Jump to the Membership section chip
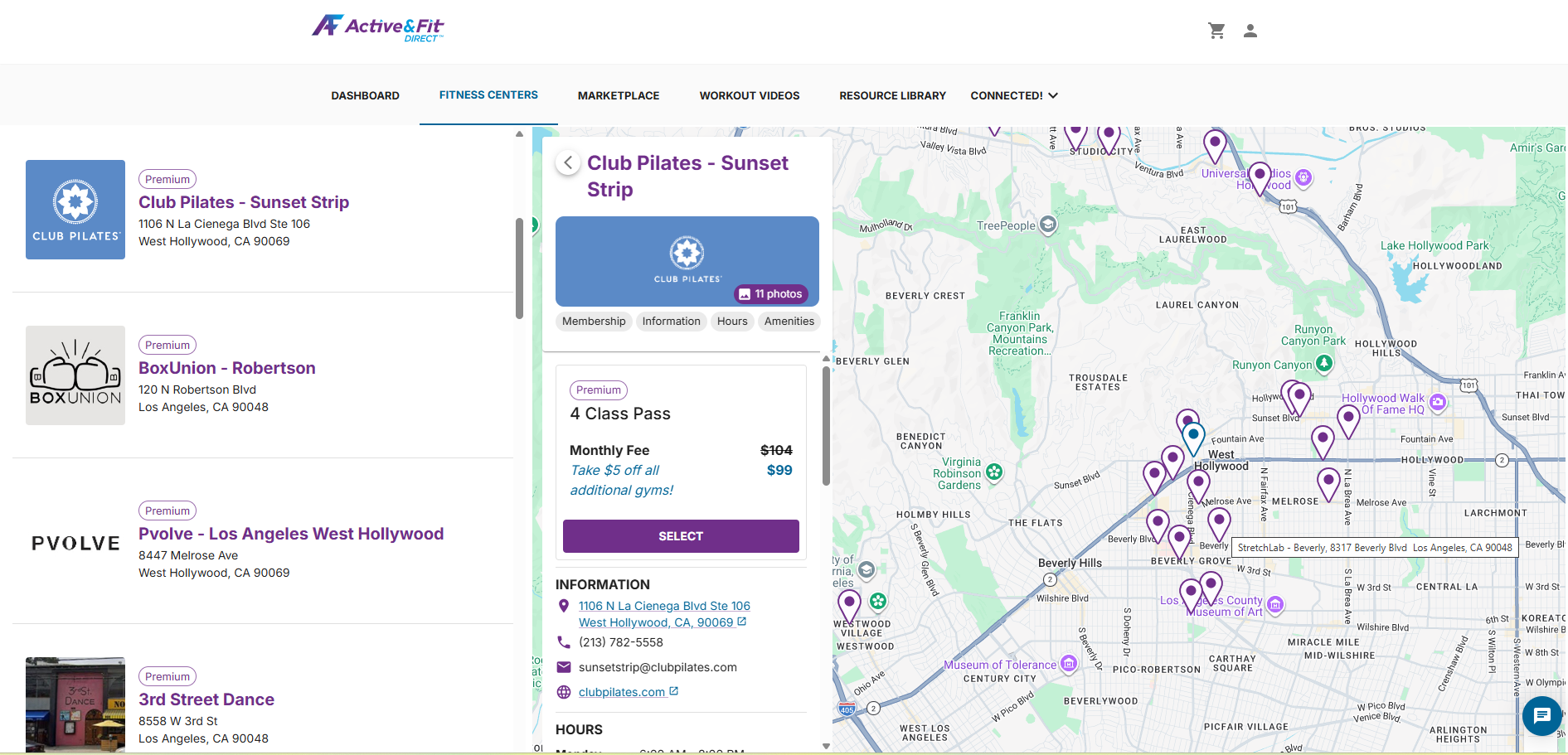Screen dimensions: 1568x755 594,322
